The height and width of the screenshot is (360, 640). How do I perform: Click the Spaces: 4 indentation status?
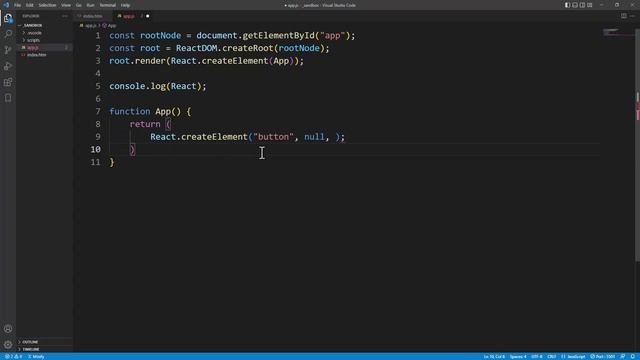pos(518,357)
